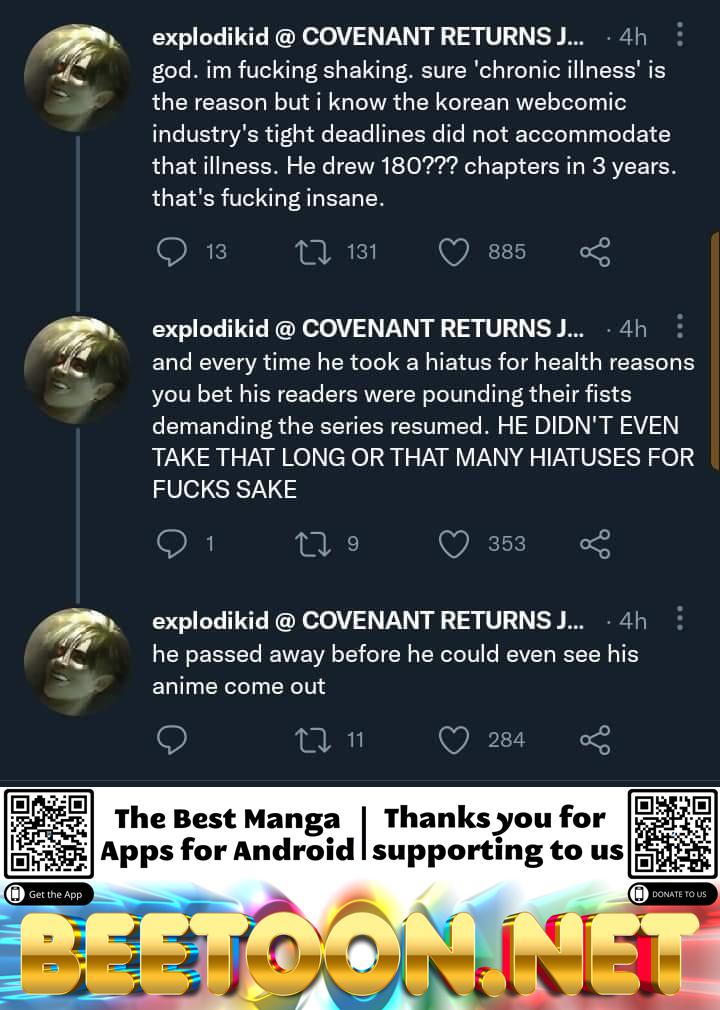The height and width of the screenshot is (1010, 720).
Task: Reply to the tweet about hiatuses
Action: tap(172, 544)
